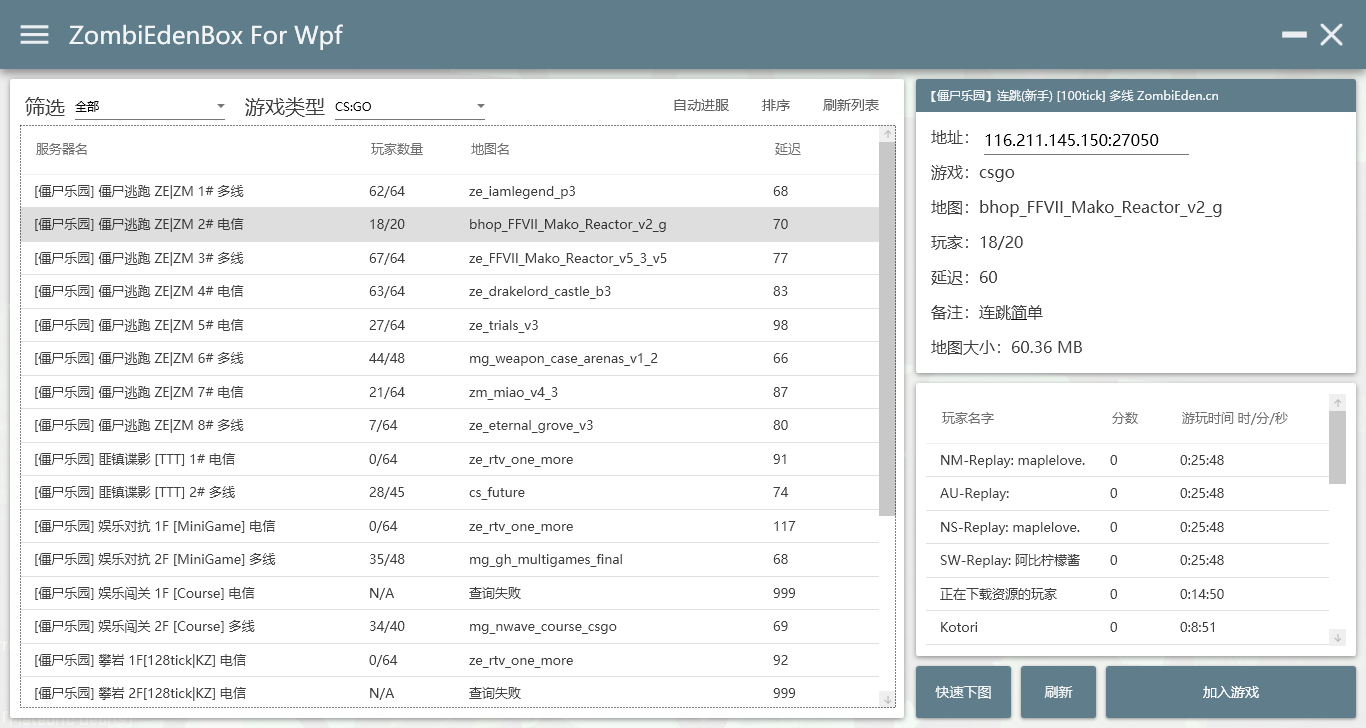
Task: Click the server address input field
Action: pos(1084,141)
